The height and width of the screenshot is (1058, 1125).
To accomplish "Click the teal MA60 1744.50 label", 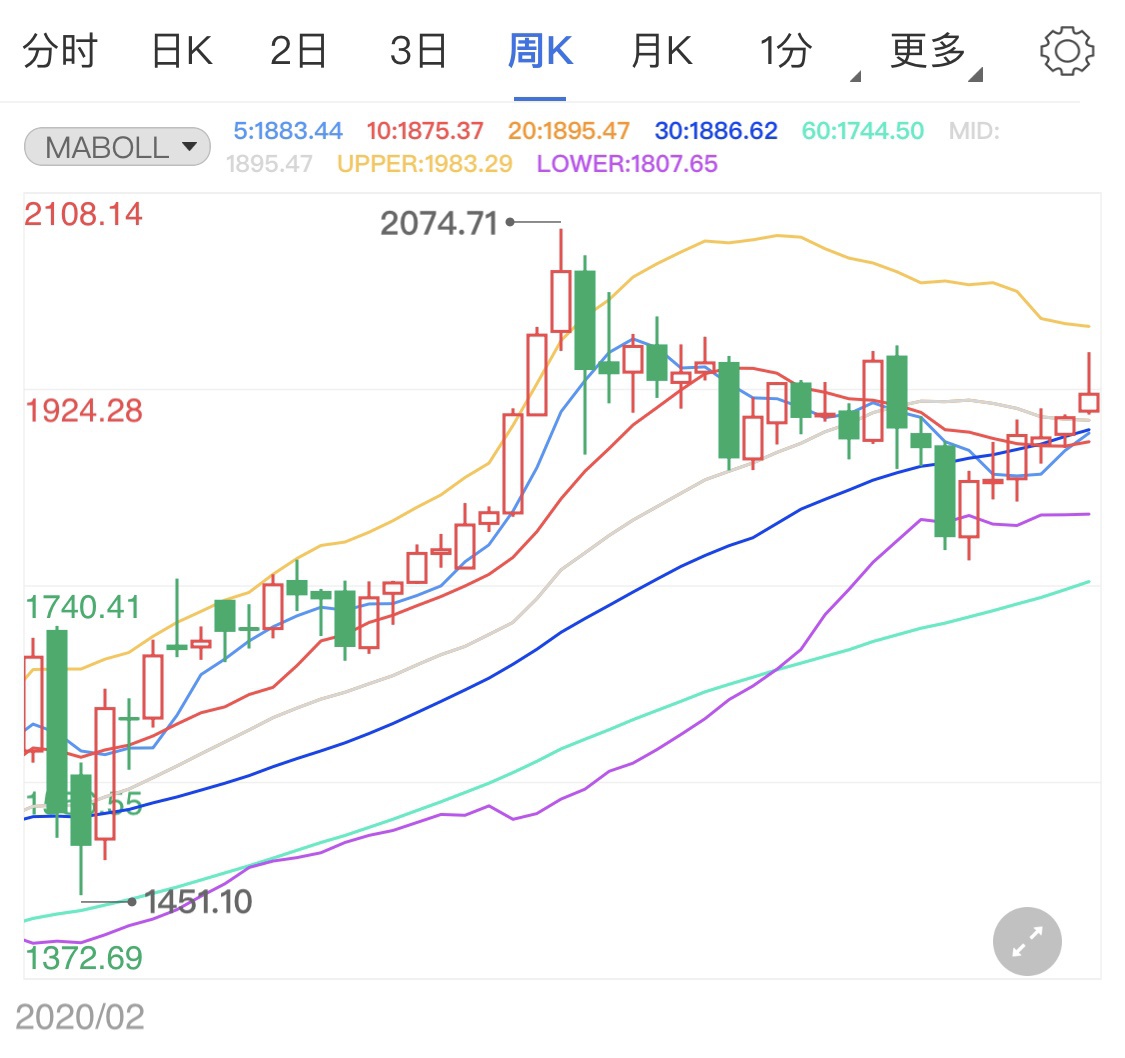I will pos(863,131).
